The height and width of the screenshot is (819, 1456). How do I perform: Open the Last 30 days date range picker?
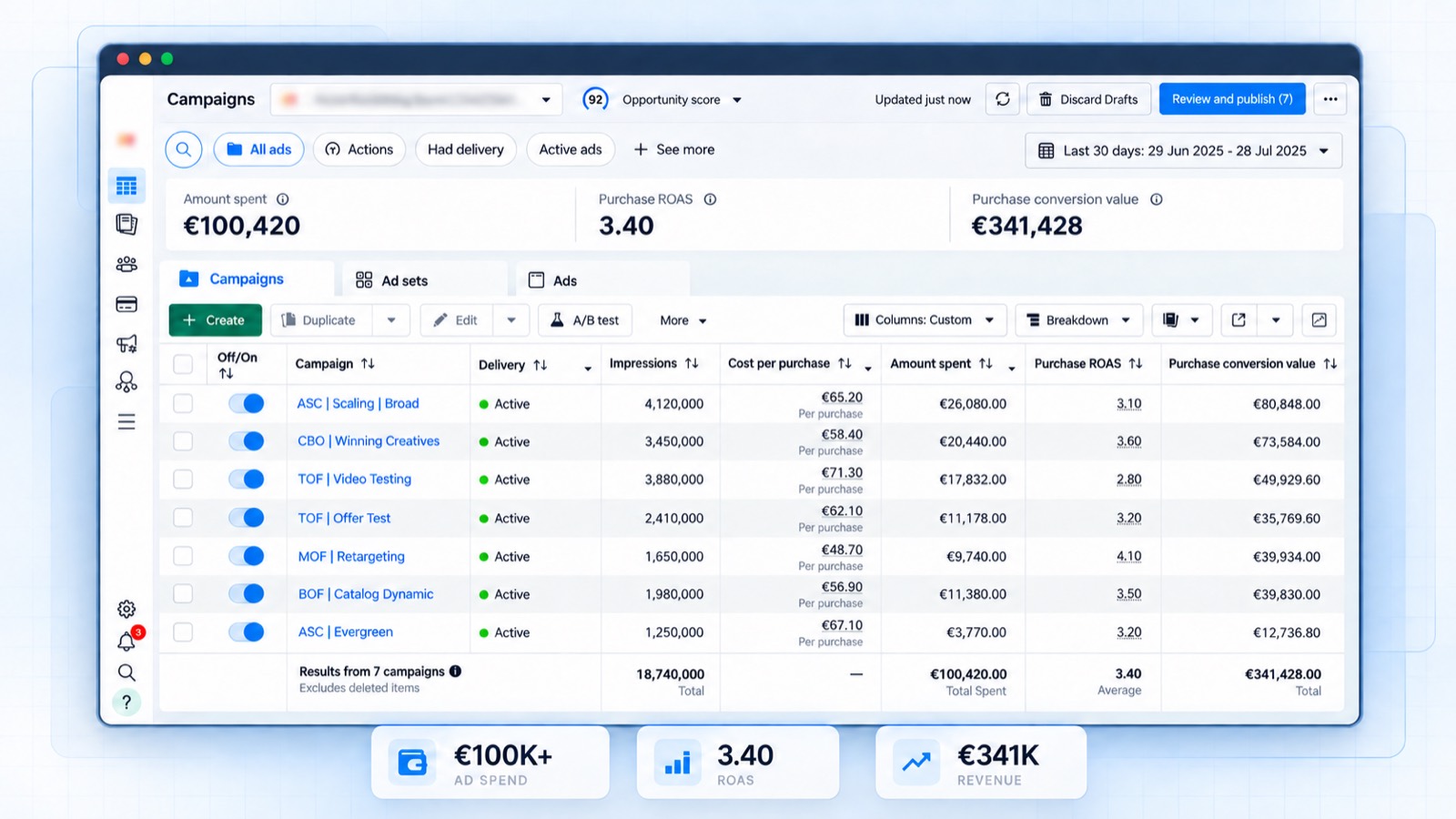click(1183, 150)
